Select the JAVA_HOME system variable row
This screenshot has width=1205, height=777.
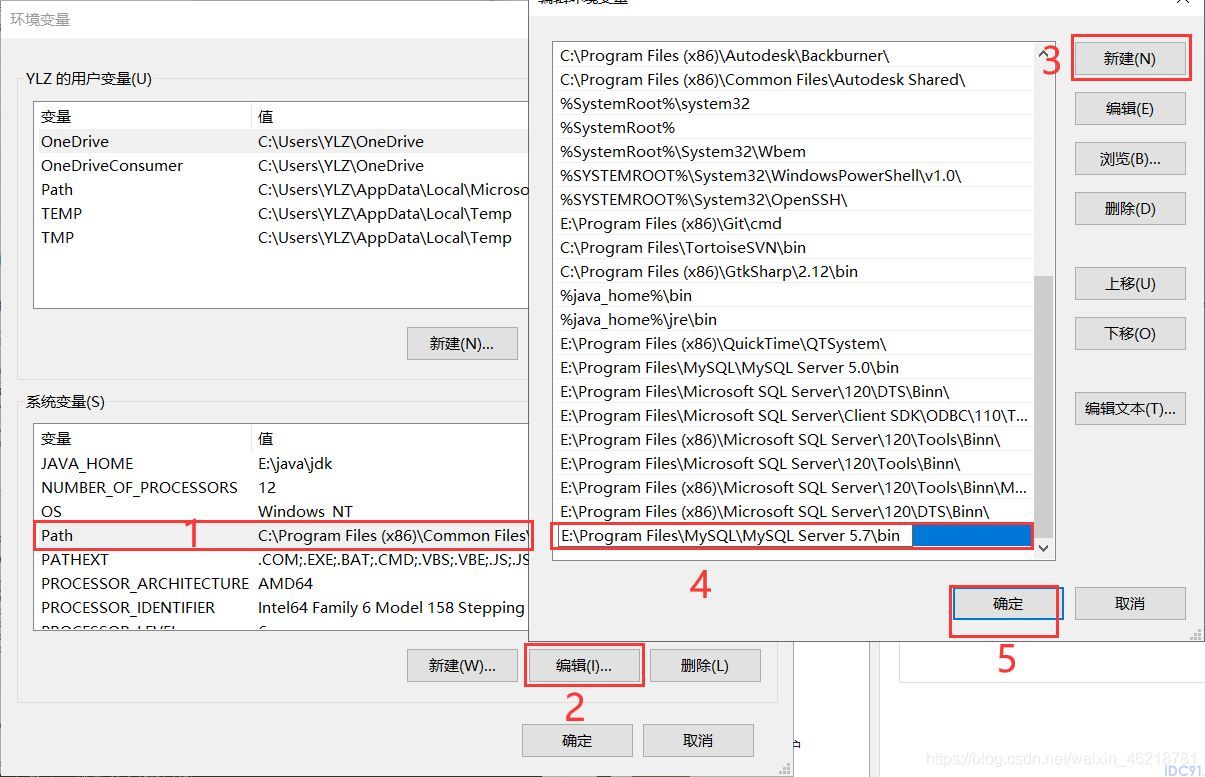(282, 464)
